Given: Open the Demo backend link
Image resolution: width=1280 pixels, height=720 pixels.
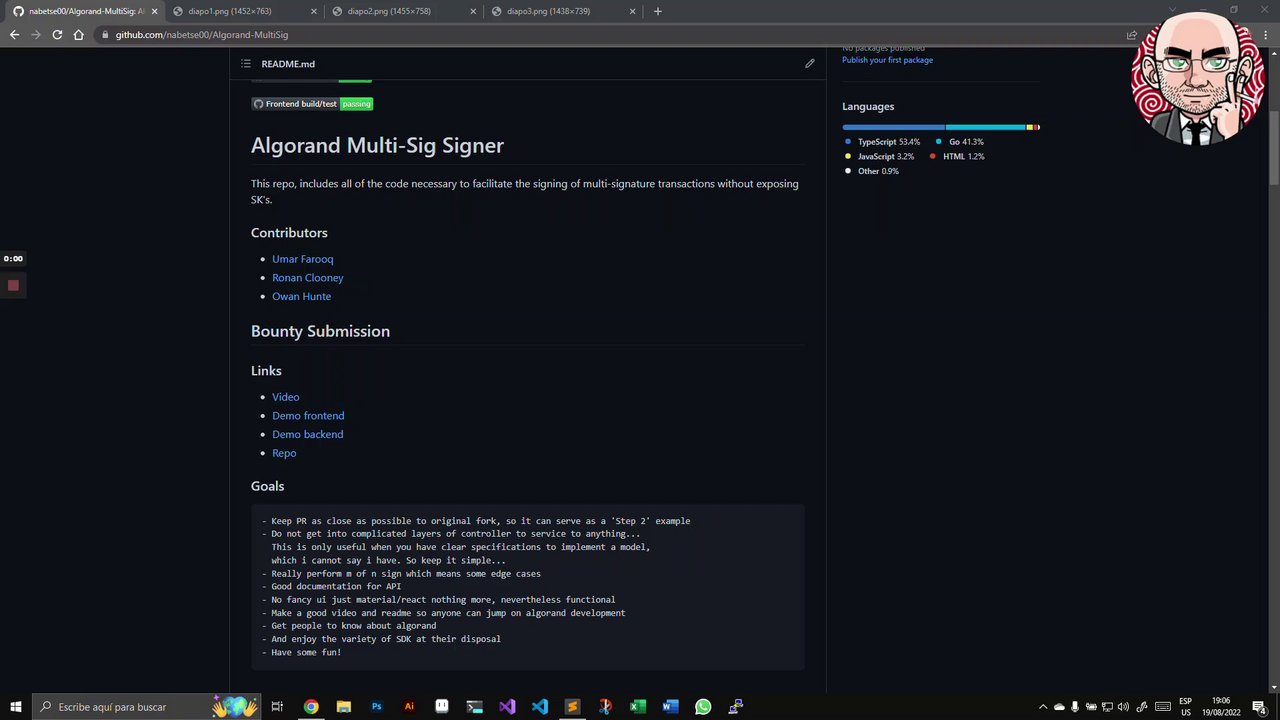Looking at the screenshot, I should coord(307,434).
